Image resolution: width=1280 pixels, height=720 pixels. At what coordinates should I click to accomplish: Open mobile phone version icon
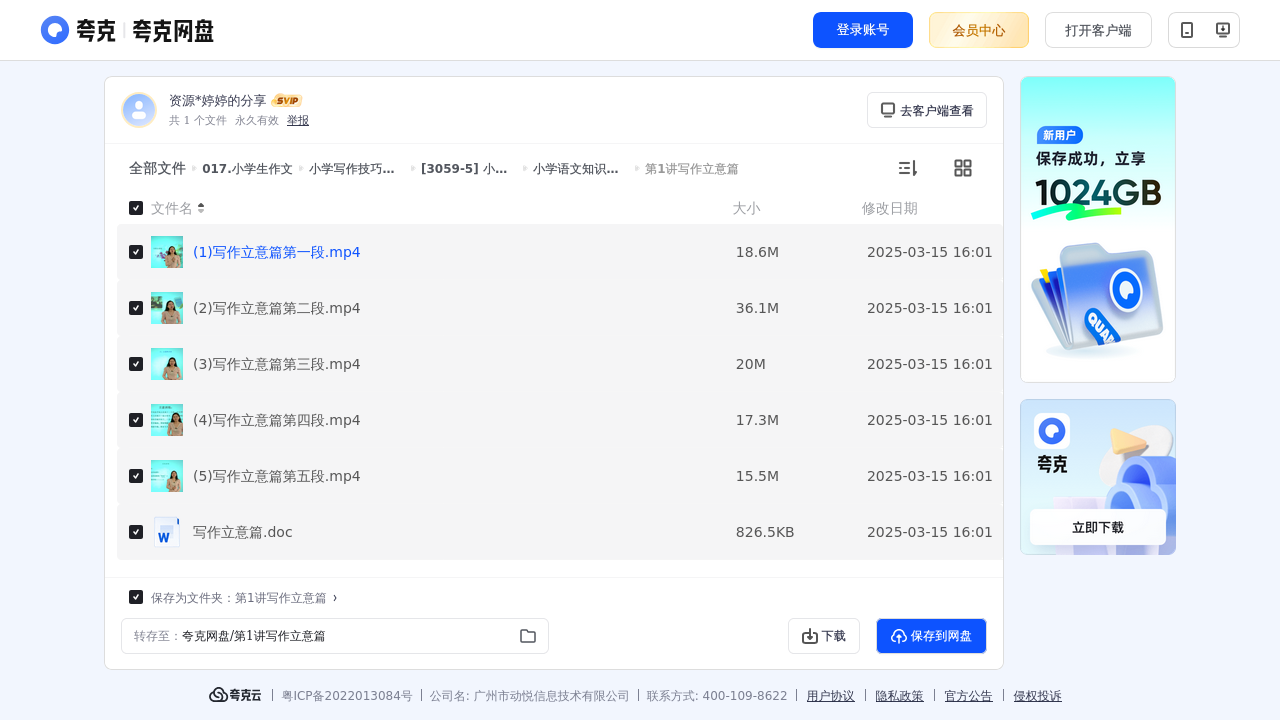click(x=1187, y=30)
